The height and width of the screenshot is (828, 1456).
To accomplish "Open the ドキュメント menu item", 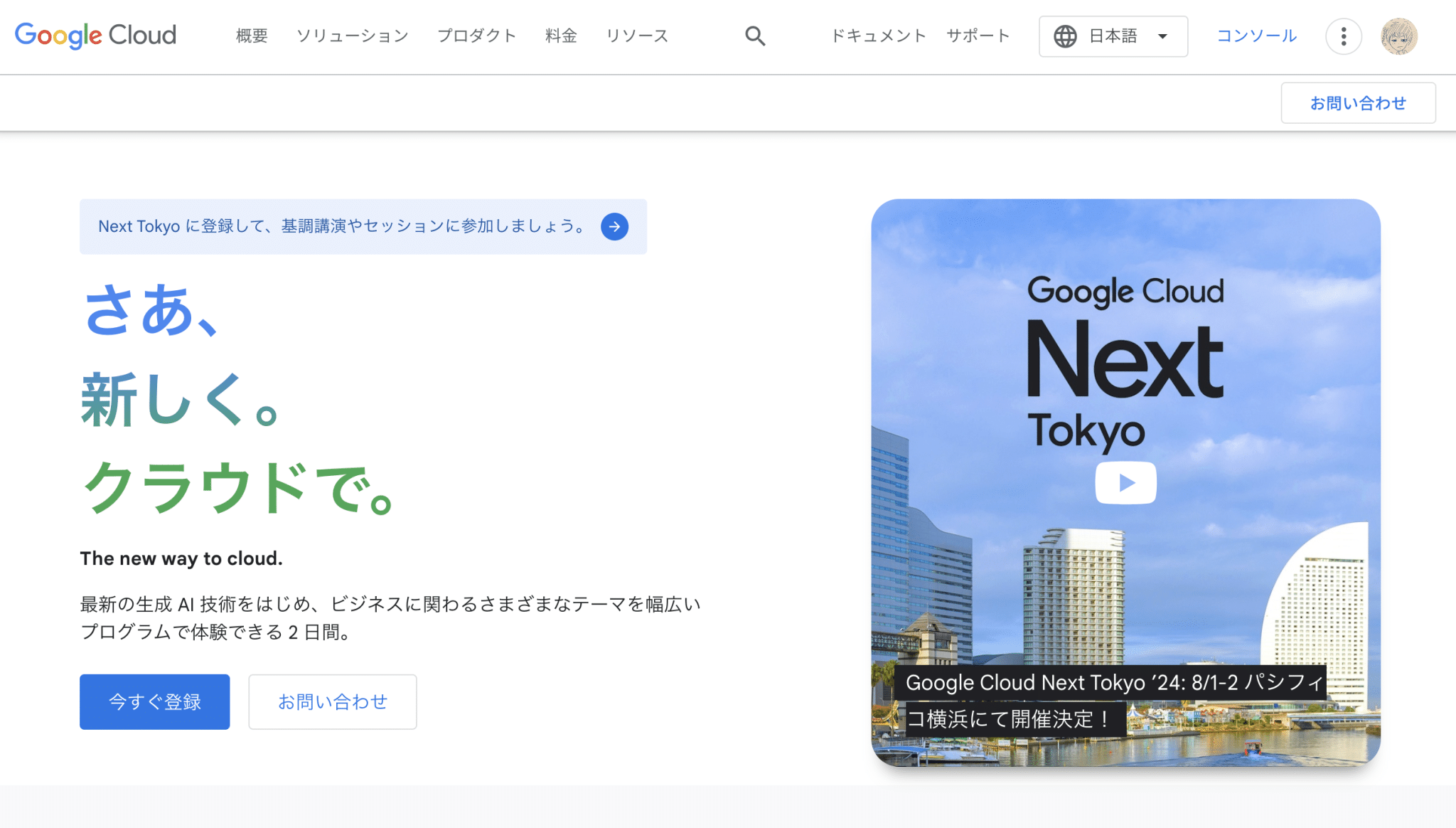I will pos(879,36).
